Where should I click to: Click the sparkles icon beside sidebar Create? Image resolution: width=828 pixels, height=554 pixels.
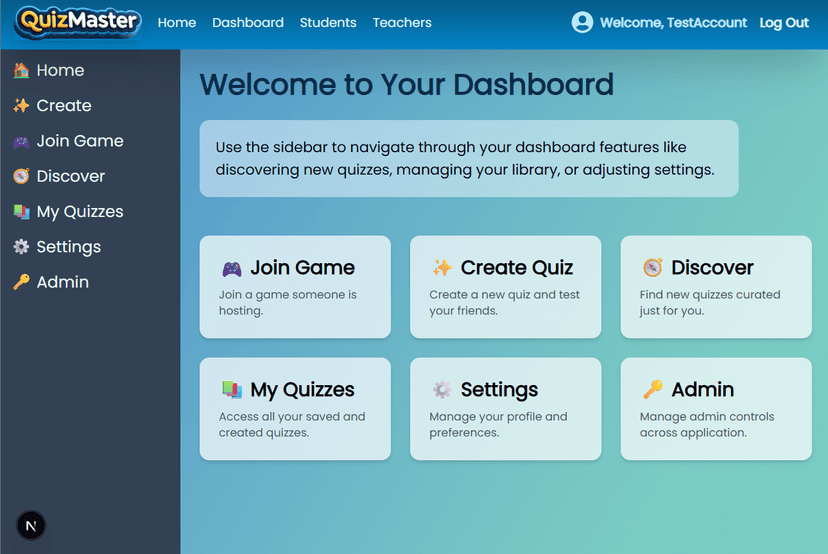click(x=21, y=106)
